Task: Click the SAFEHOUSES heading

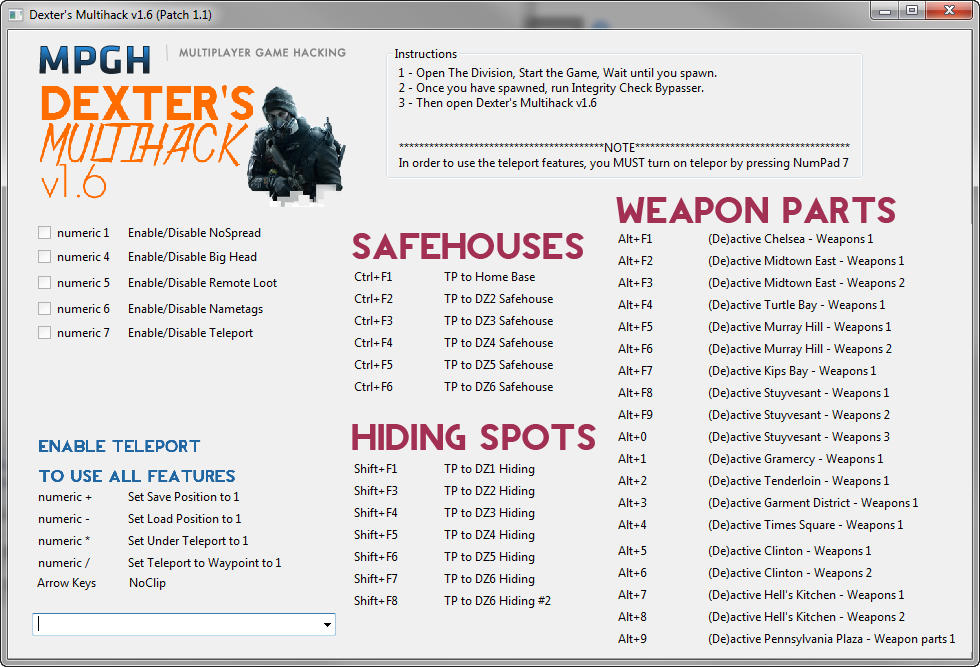Action: pos(467,247)
